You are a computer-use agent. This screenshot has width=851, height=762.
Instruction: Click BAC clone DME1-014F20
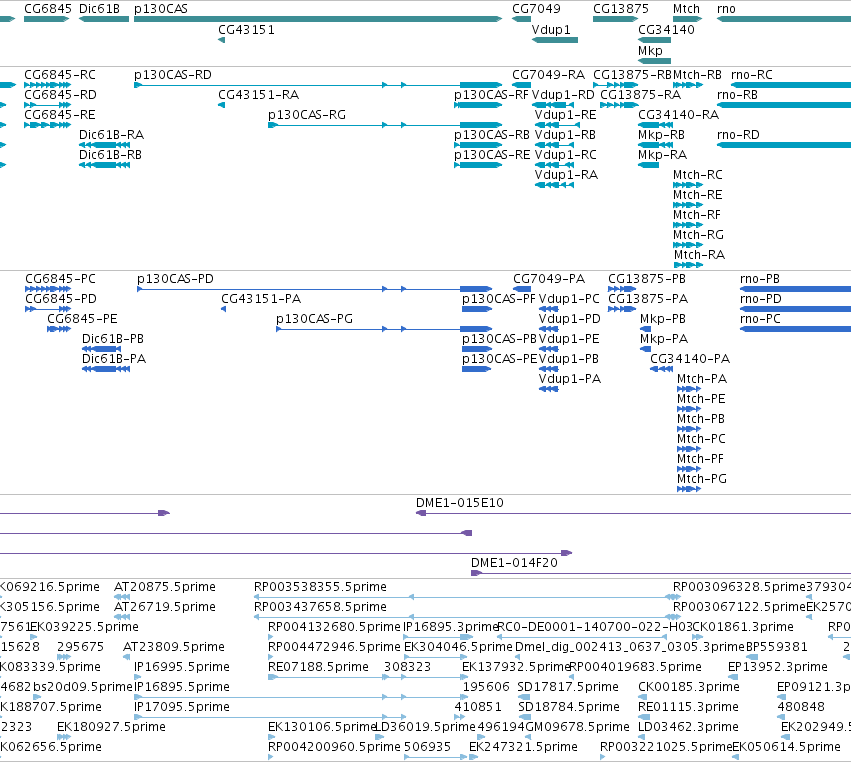[661, 573]
